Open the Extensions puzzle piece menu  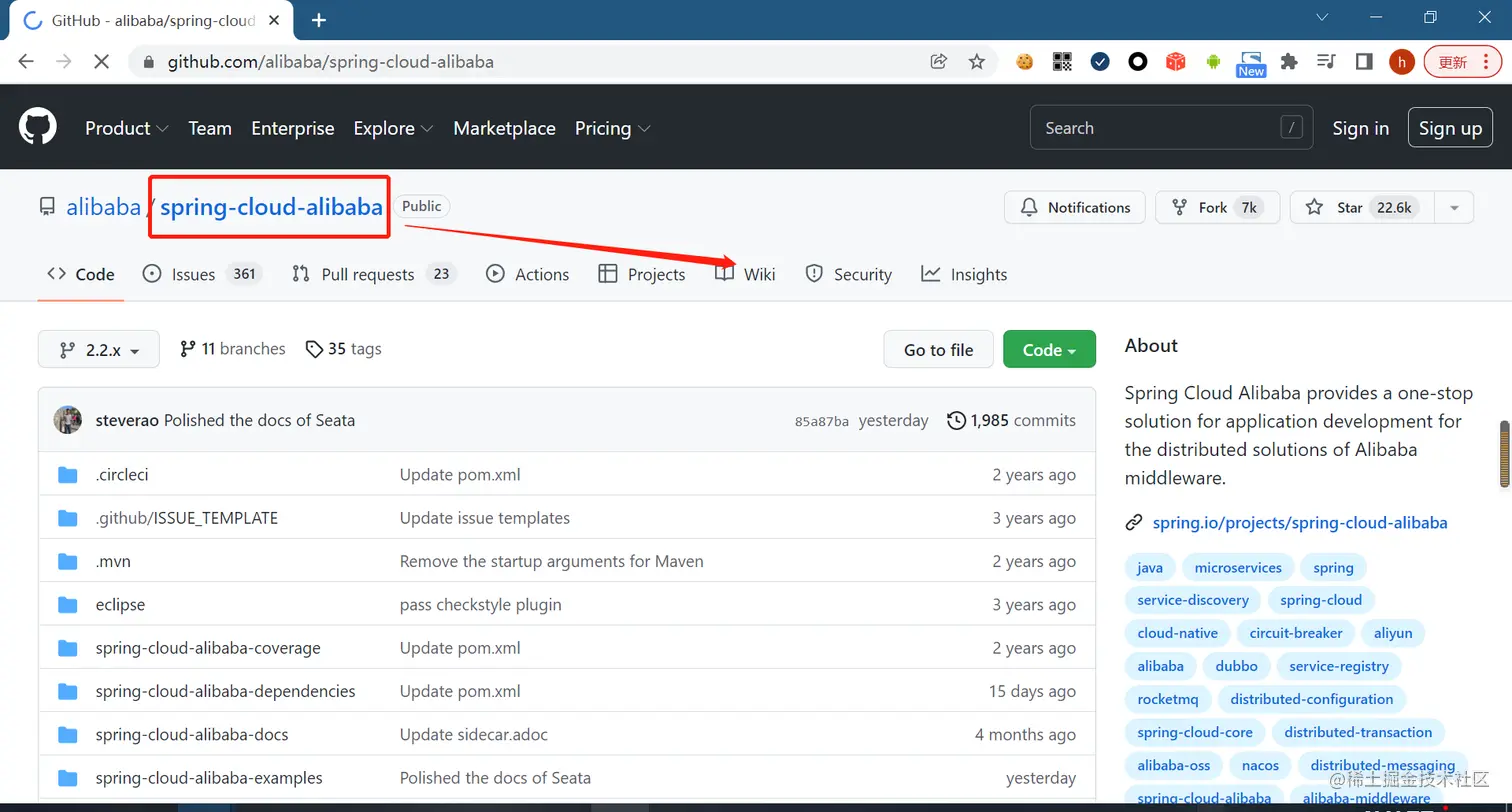pos(1289,62)
